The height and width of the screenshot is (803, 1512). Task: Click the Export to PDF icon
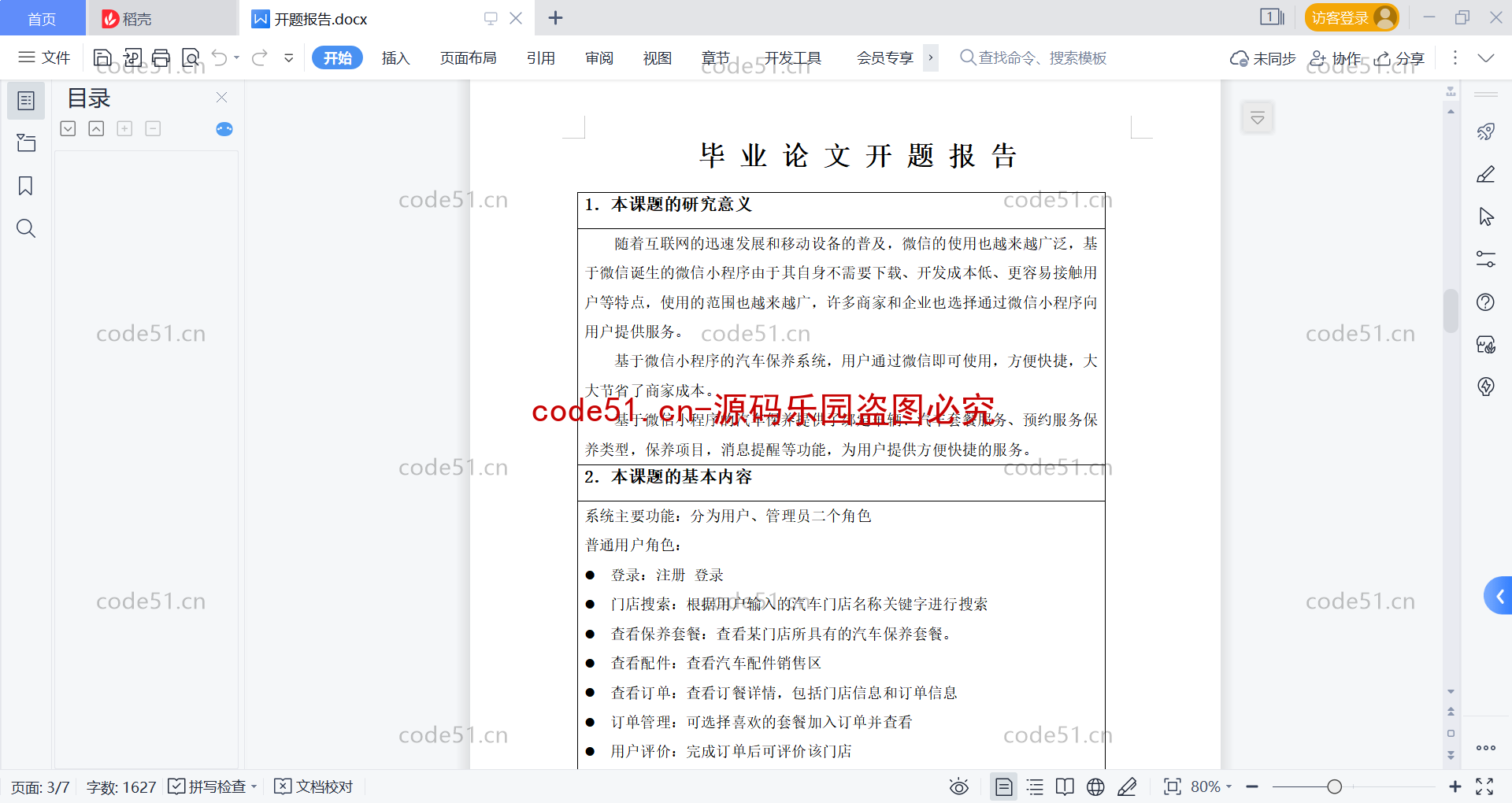132,57
